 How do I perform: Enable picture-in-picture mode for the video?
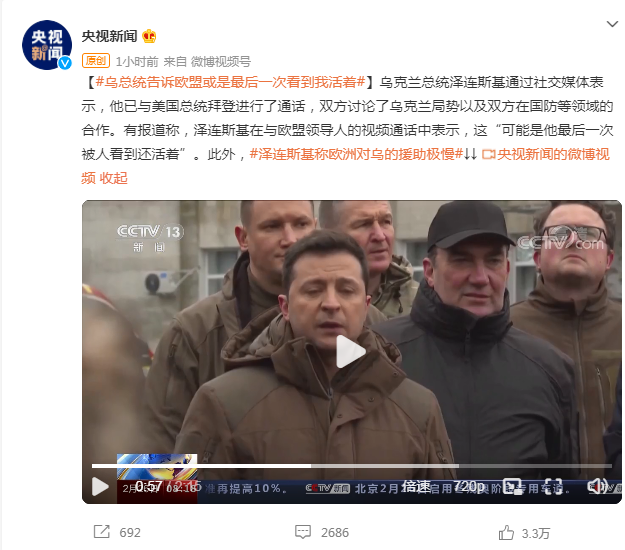point(513,487)
